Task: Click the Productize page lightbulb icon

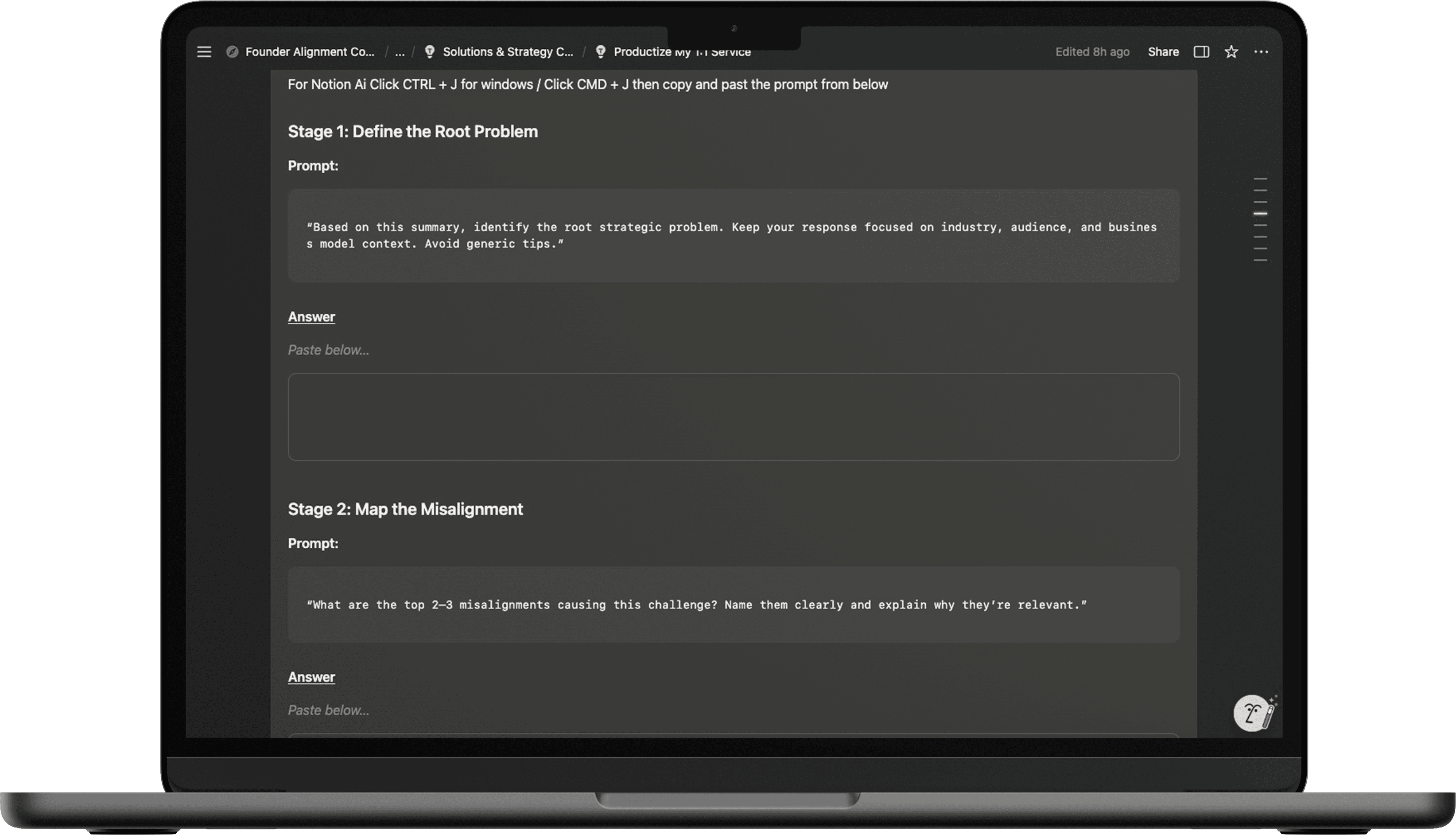Action: point(601,51)
